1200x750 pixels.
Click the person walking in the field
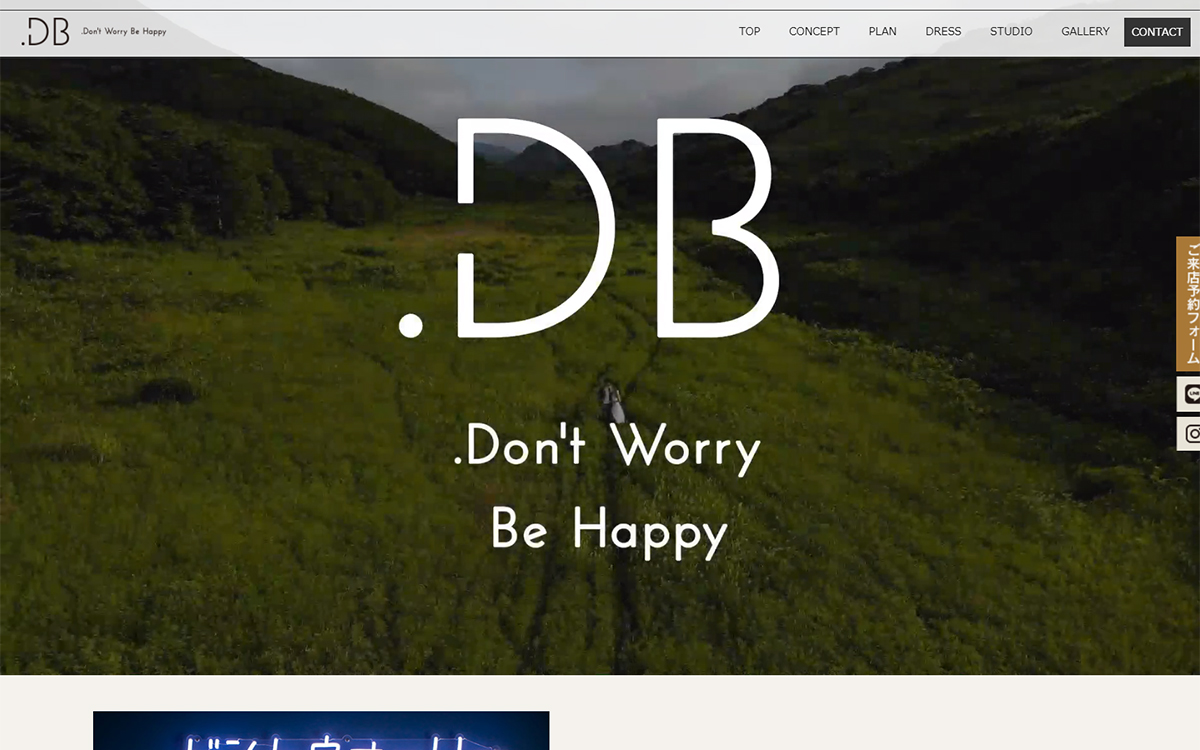coord(611,402)
